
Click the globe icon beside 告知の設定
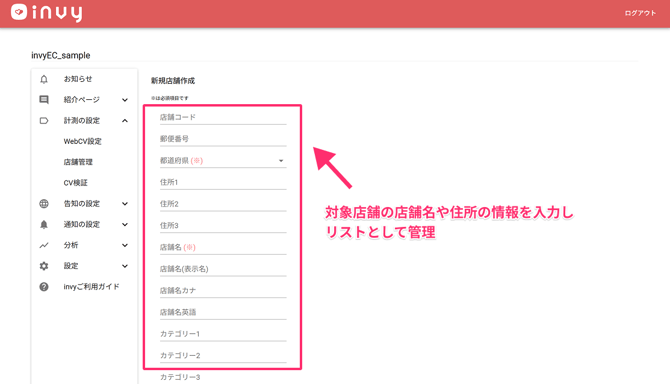(x=44, y=204)
